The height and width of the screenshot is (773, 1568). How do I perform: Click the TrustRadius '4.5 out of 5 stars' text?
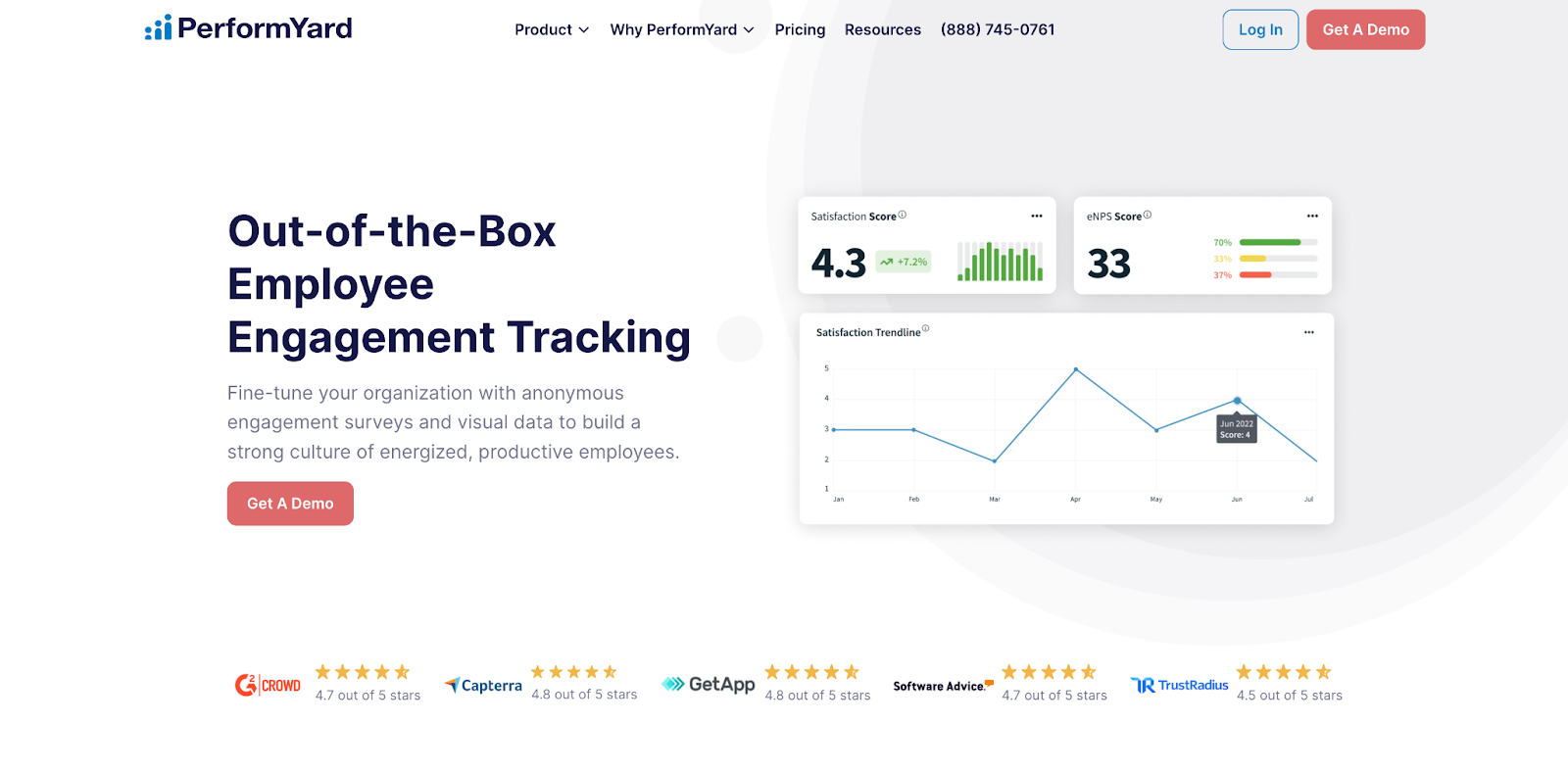point(1290,696)
